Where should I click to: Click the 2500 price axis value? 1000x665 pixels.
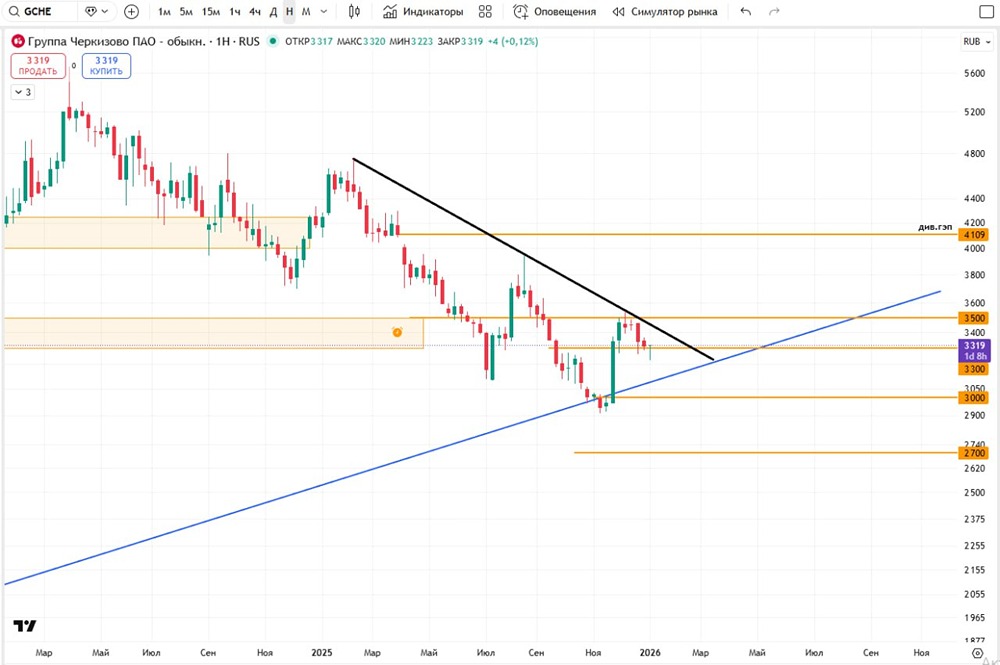tap(974, 492)
